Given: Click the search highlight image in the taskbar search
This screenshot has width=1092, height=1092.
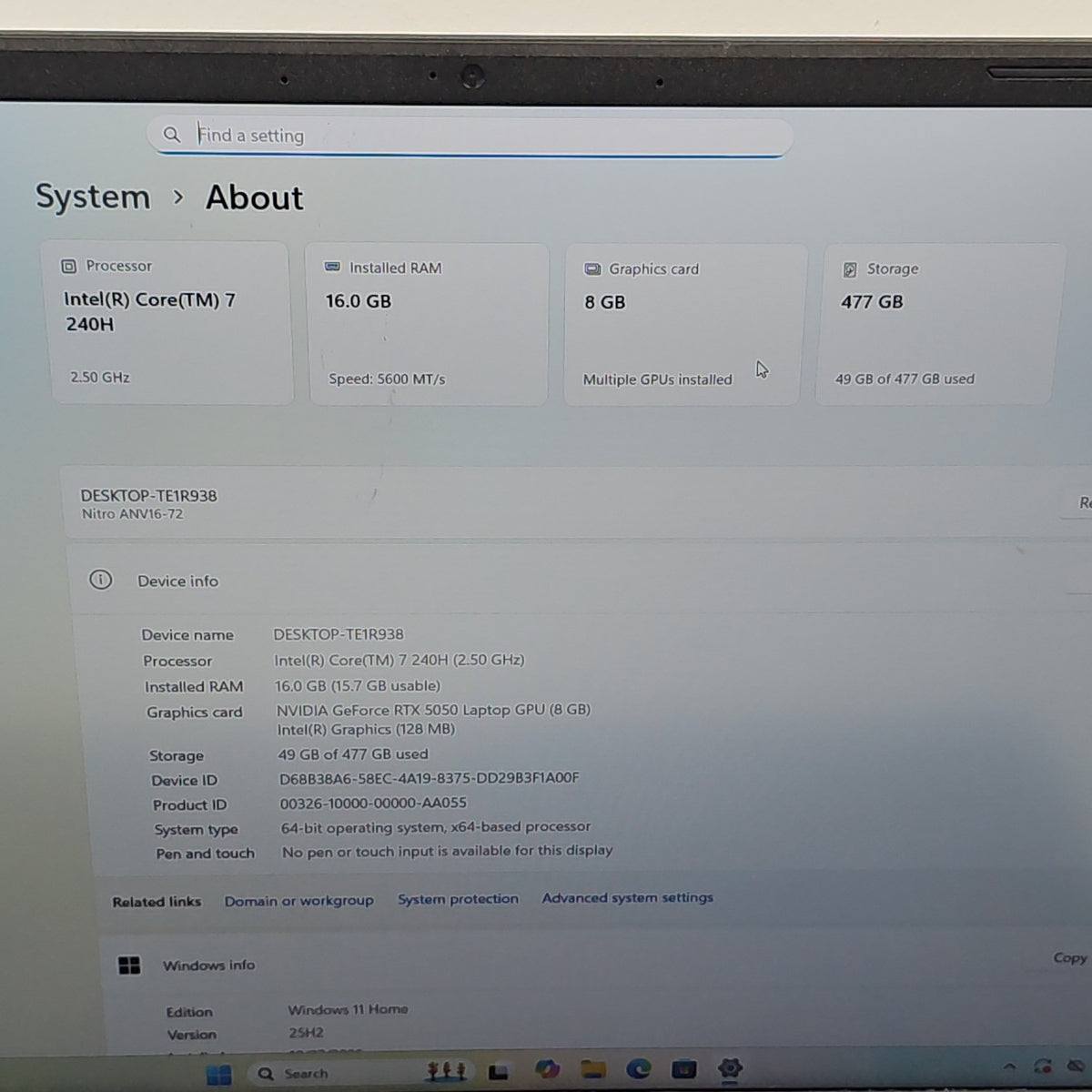Looking at the screenshot, I should [x=446, y=1072].
